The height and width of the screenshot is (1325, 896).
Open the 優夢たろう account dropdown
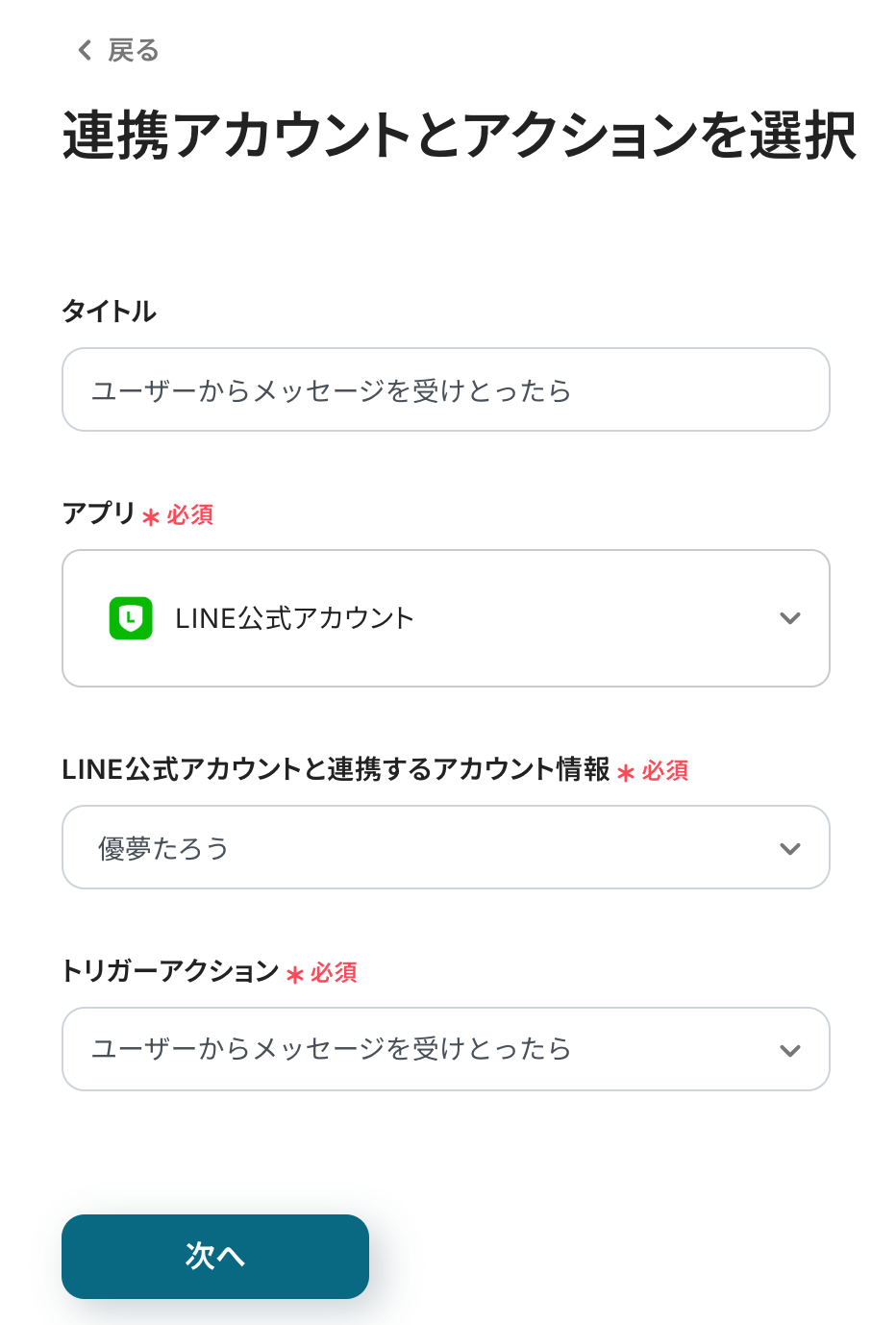point(445,847)
